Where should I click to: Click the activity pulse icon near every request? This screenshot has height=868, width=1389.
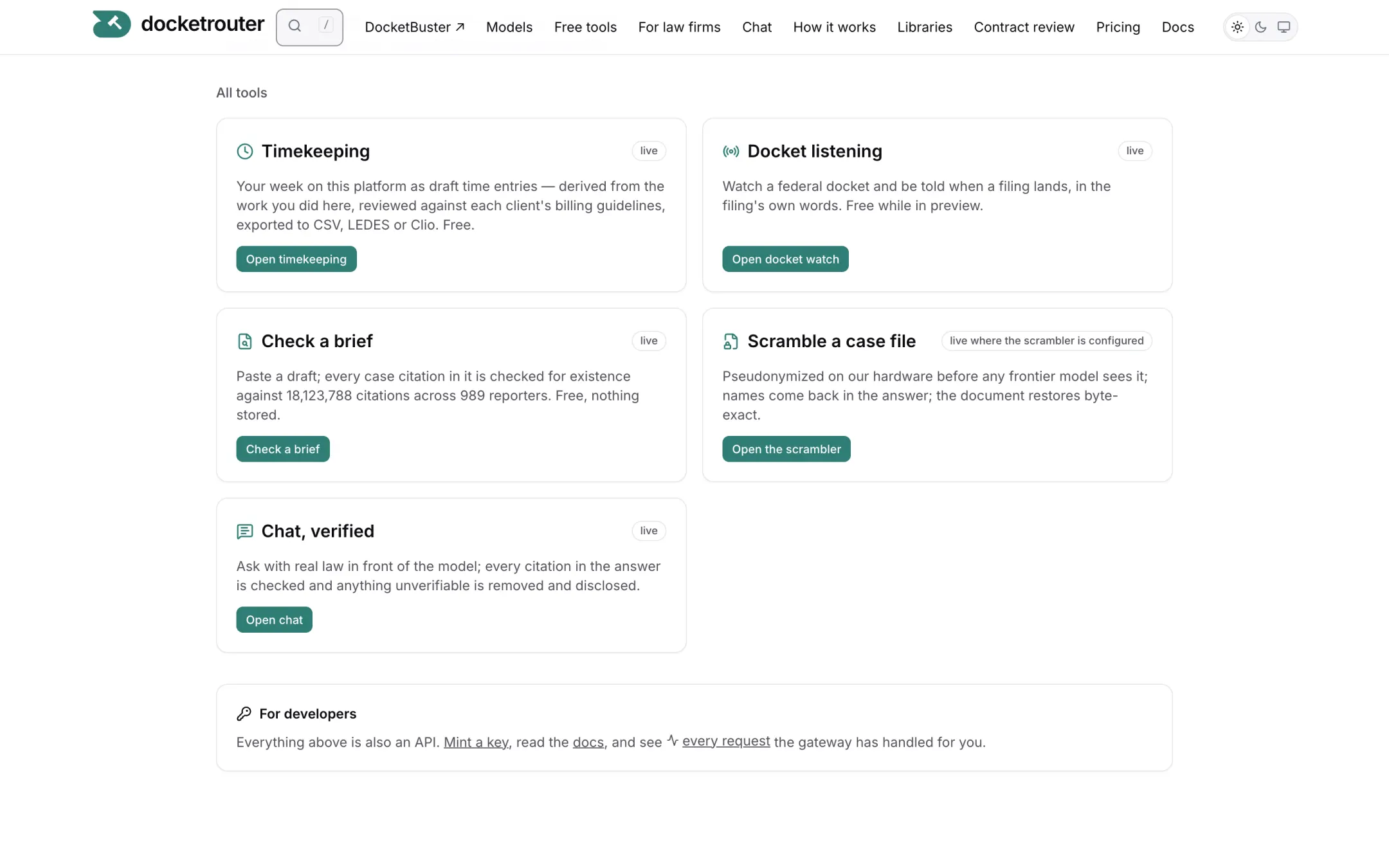coord(673,741)
